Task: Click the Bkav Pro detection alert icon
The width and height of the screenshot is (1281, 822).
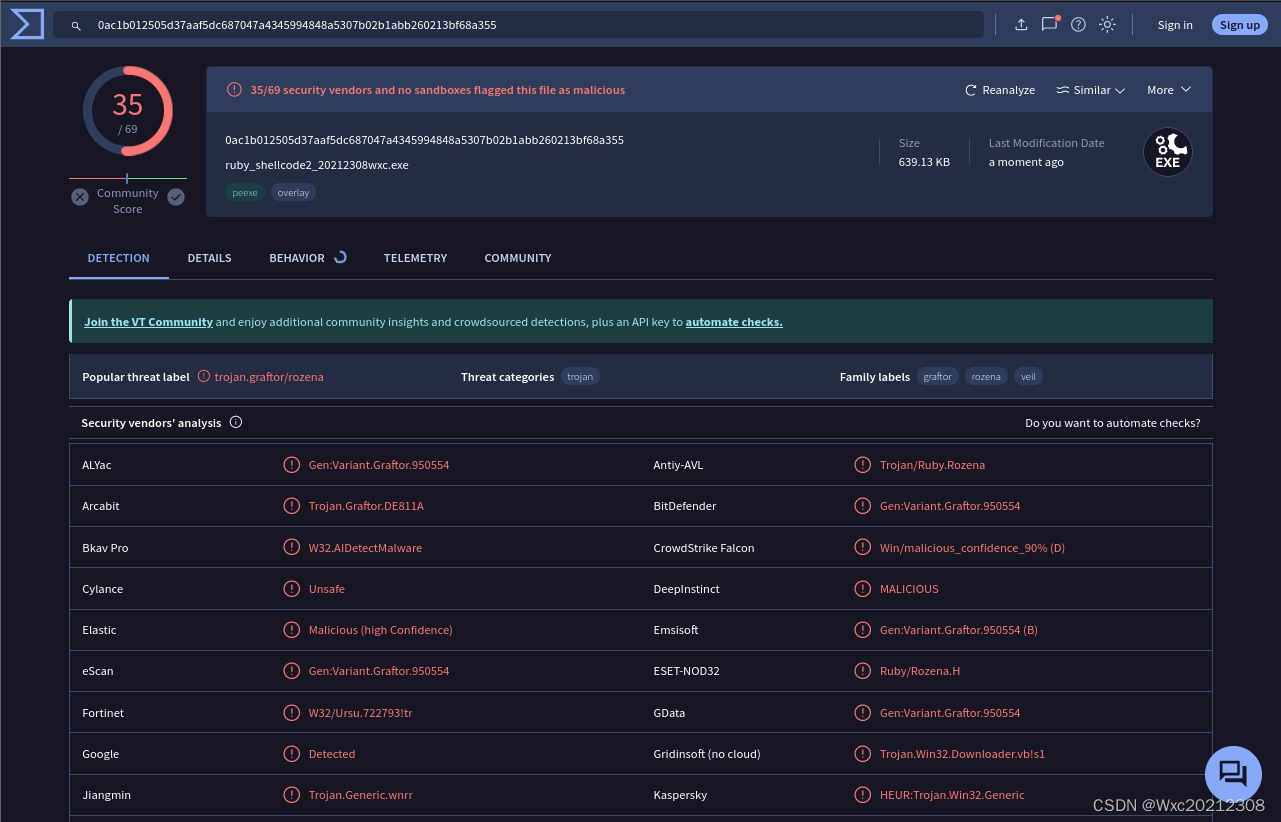Action: pos(291,547)
